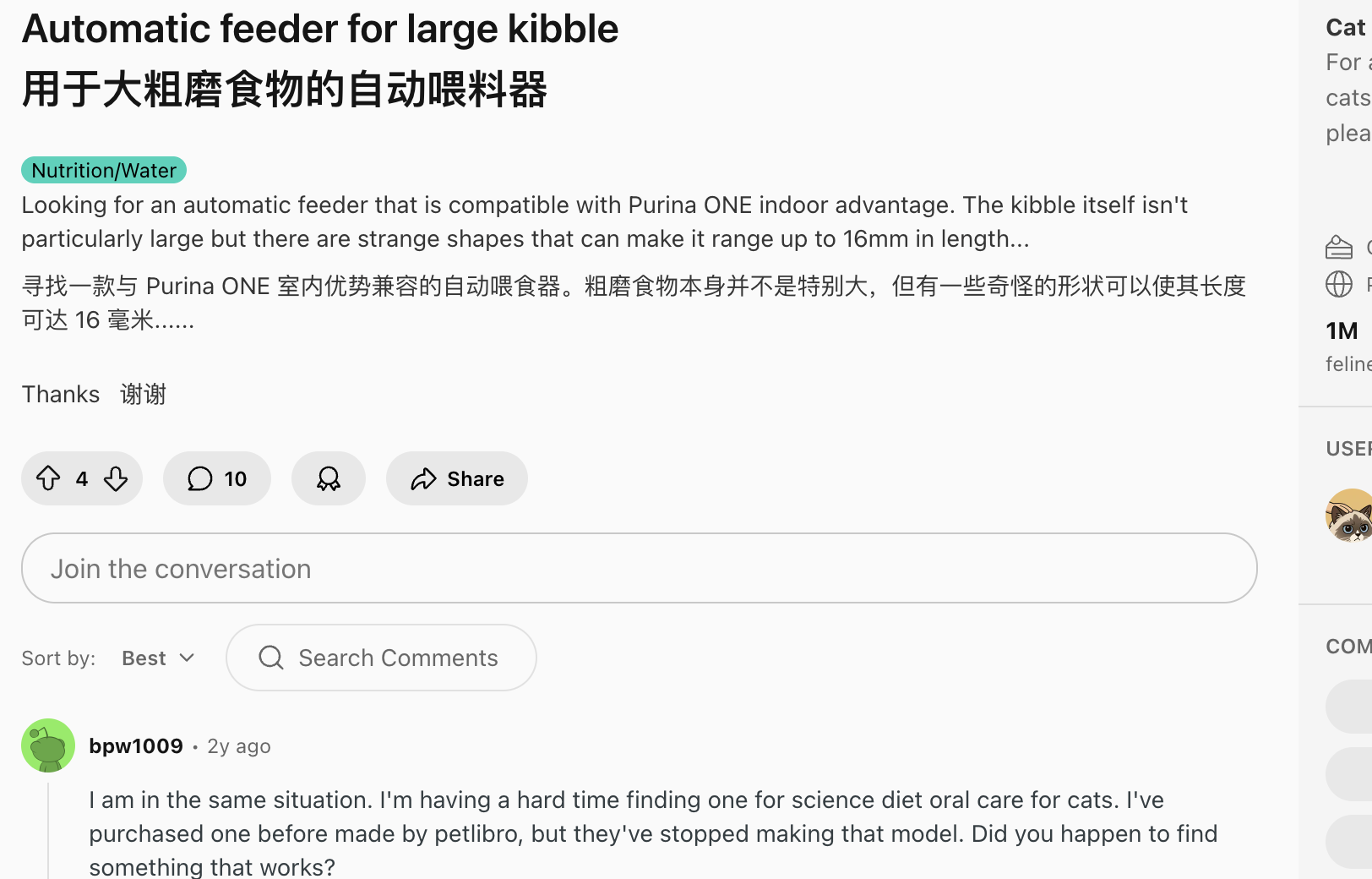This screenshot has width=1372, height=879.
Task: Open the 10 comments button
Action: (x=217, y=478)
